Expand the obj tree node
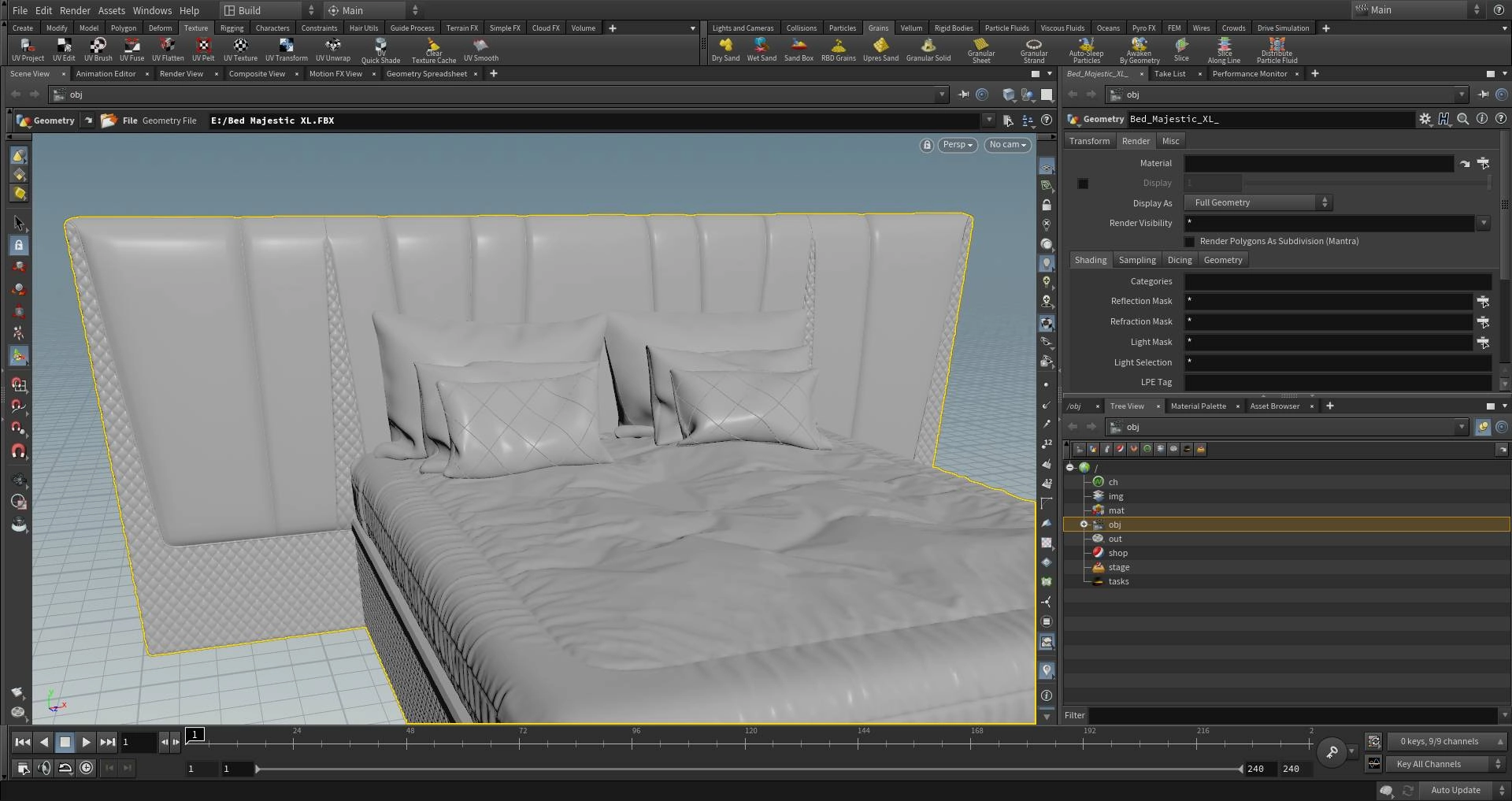The width and height of the screenshot is (1512, 801). 1084,525
